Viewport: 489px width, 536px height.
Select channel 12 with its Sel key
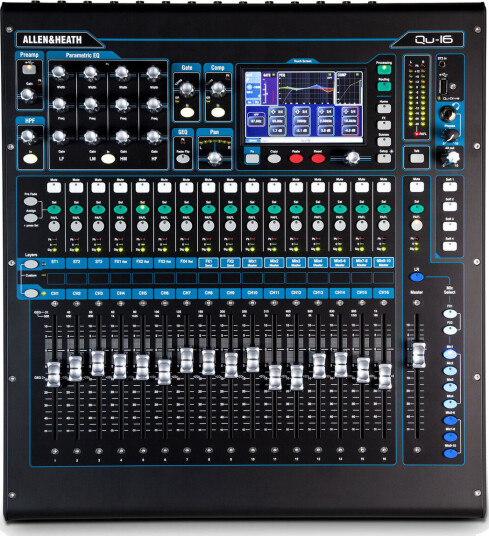coord(296,209)
